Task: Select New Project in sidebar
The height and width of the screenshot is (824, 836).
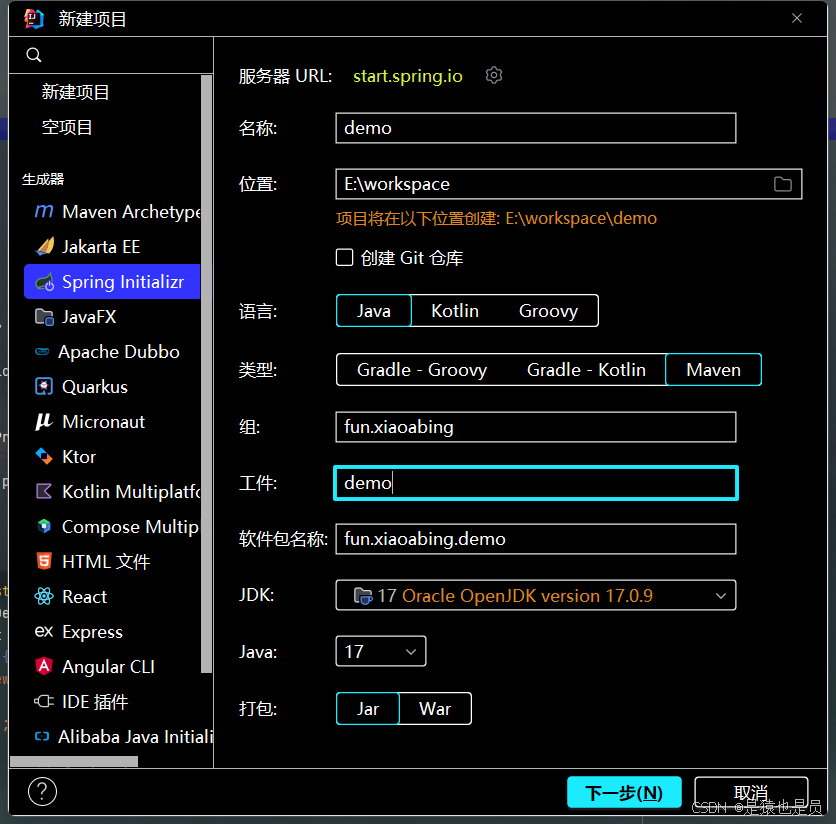Action: coord(76,92)
